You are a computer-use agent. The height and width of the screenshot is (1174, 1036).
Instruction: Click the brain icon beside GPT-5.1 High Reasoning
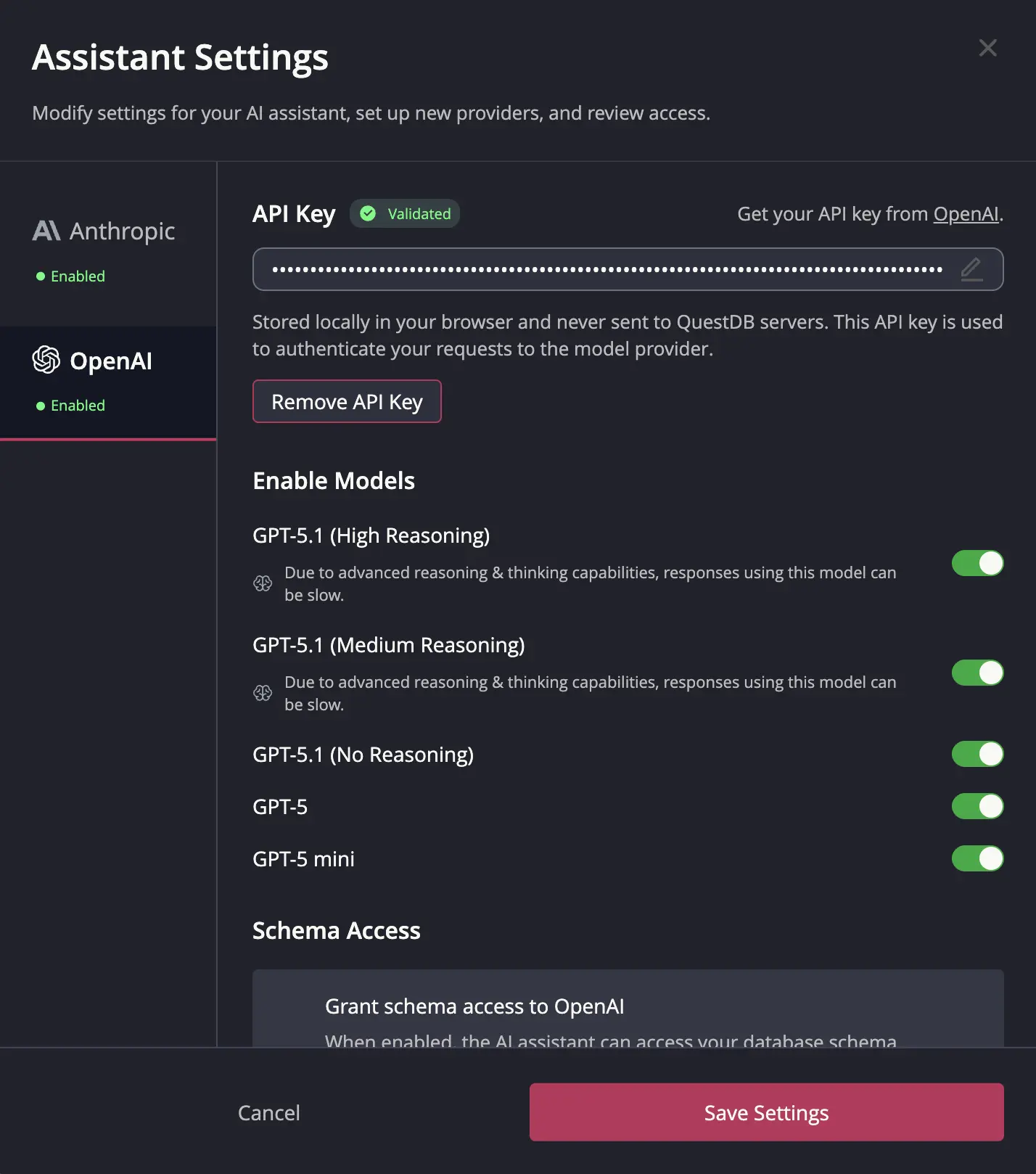[x=263, y=583]
